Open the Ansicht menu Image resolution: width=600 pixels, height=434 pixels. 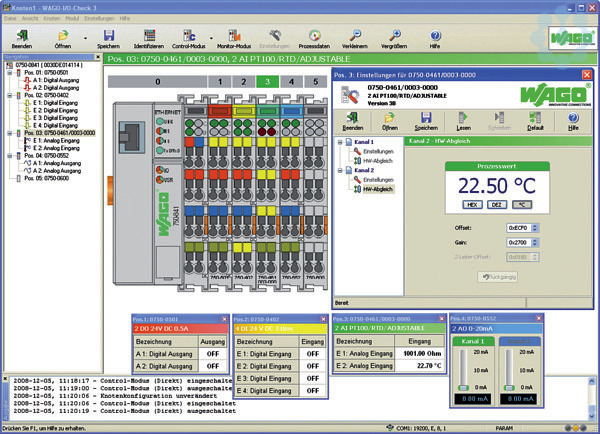pyautogui.click(x=30, y=19)
